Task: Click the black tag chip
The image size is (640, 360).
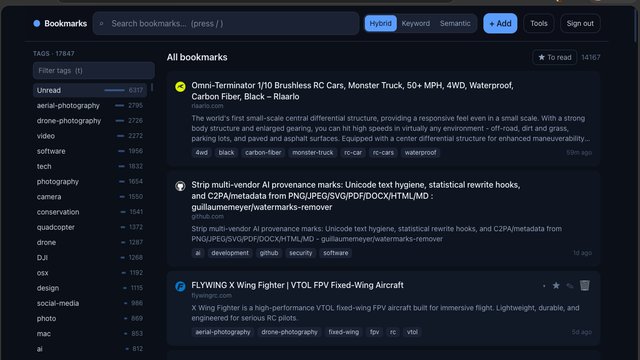Action: pyautogui.click(x=226, y=153)
